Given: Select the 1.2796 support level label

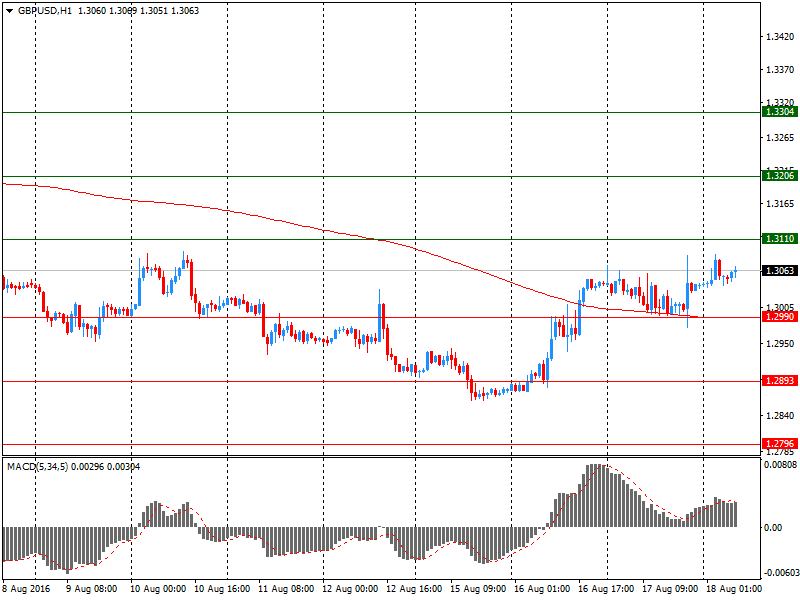Looking at the screenshot, I should click(780, 443).
